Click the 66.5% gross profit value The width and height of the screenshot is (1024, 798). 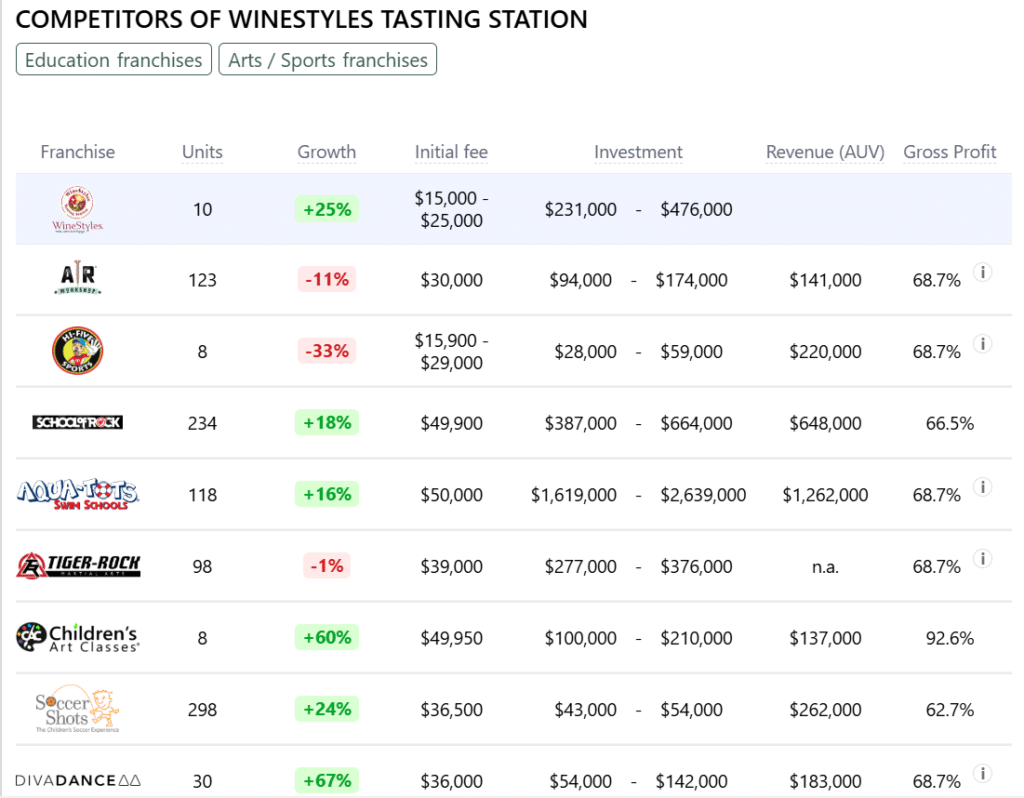tap(950, 423)
